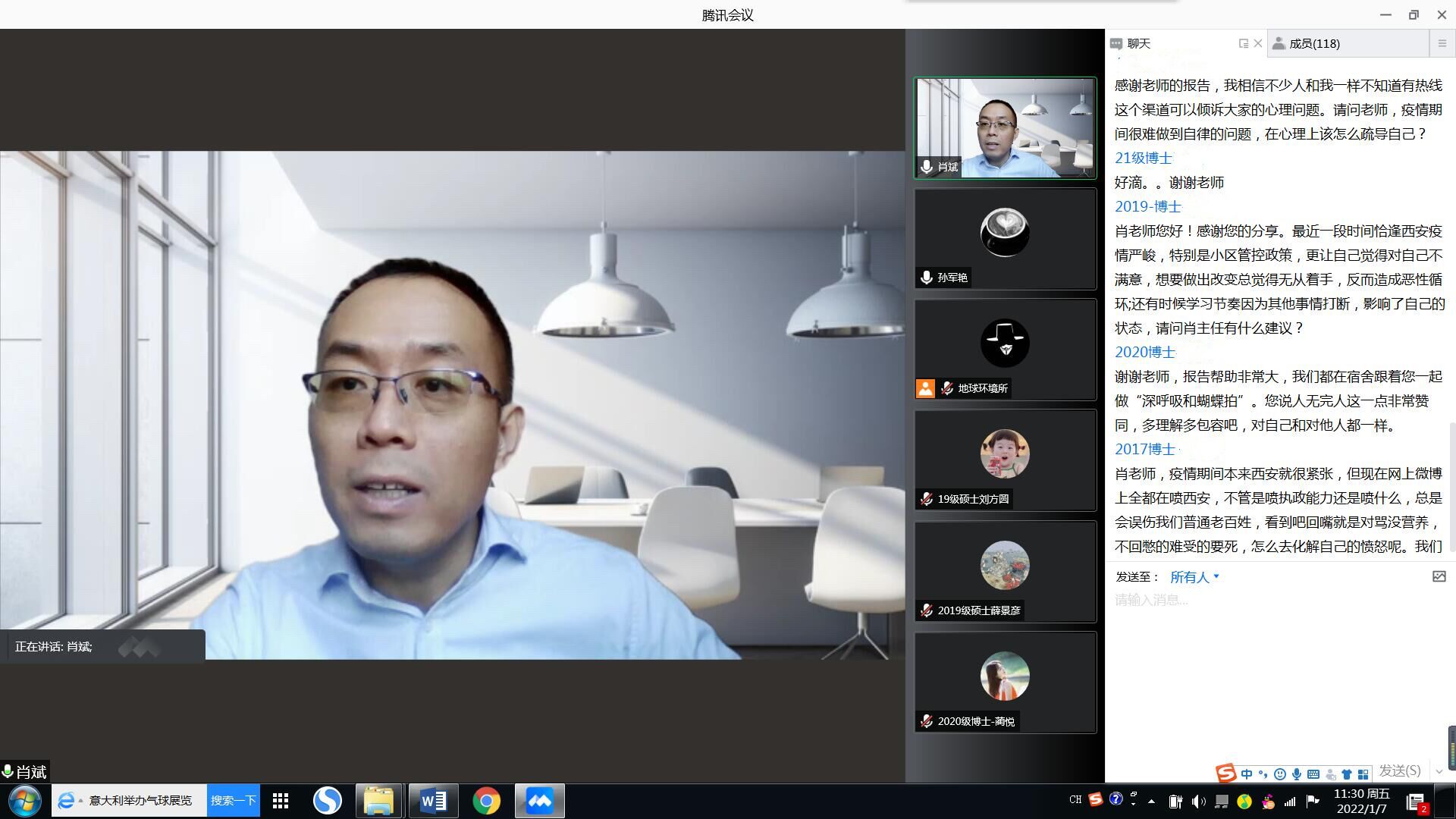
Task: Switch to the 成员(118) tab
Action: 1314,43
